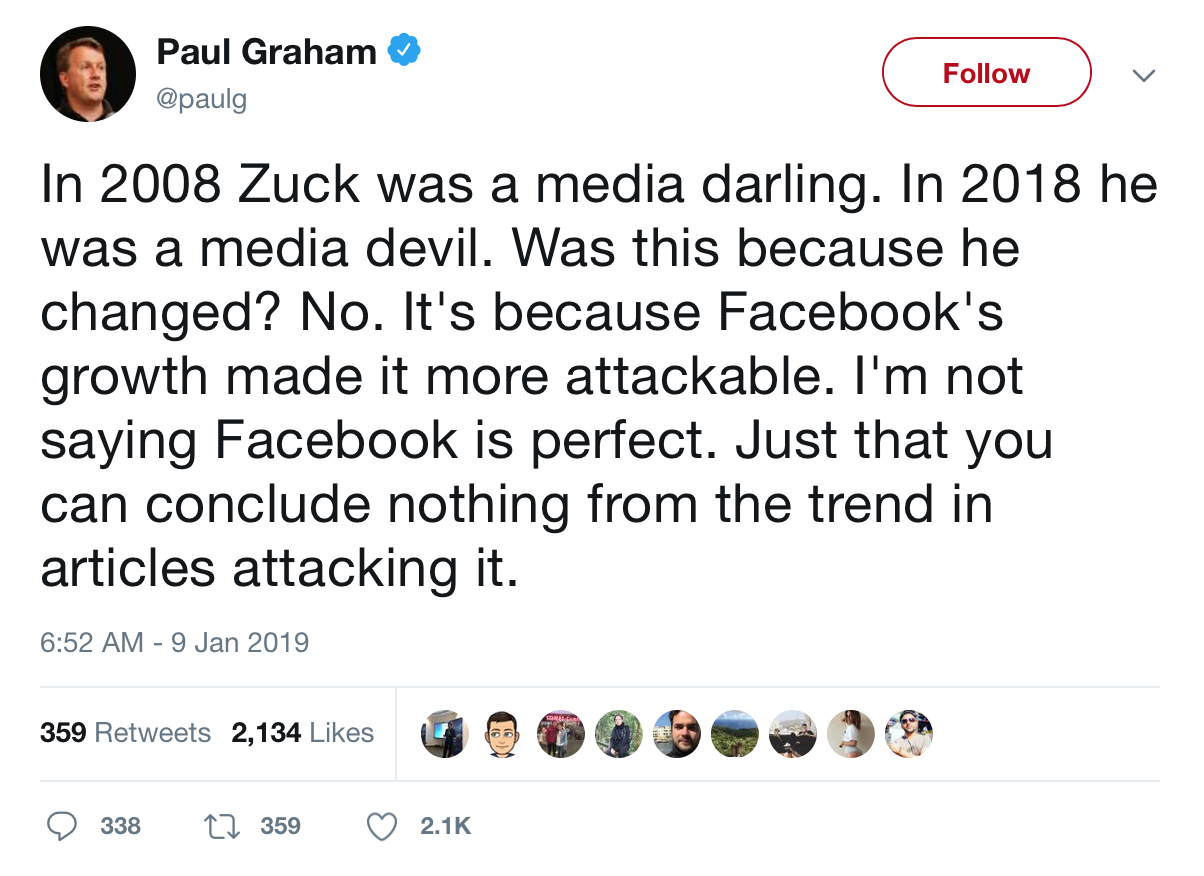Click the blue verified badge
The width and height of the screenshot is (1204, 876).
pyautogui.click(x=403, y=50)
